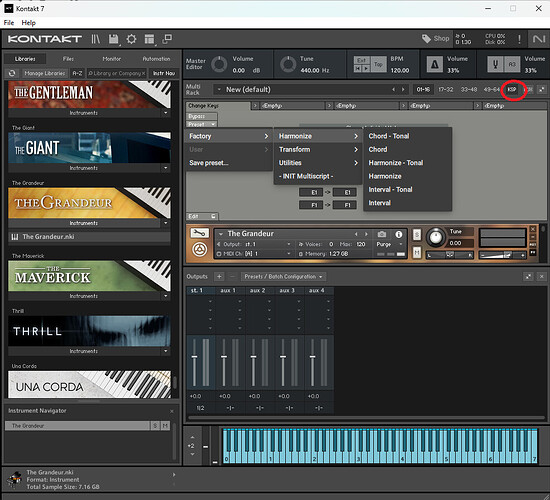
Task: Select rack page 01-16
Action: click(423, 89)
